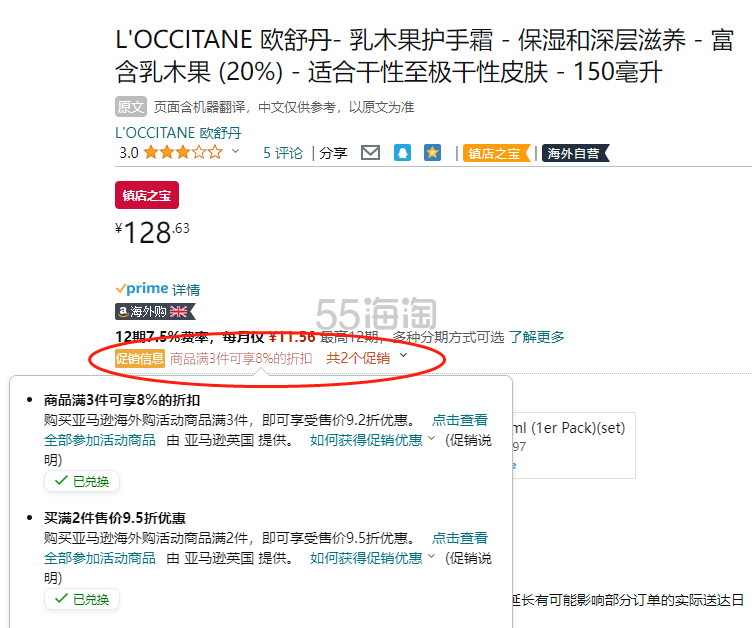
Task: Click the 商品满3件可享8%的折扣 heading in the popover
Action: click(122, 400)
